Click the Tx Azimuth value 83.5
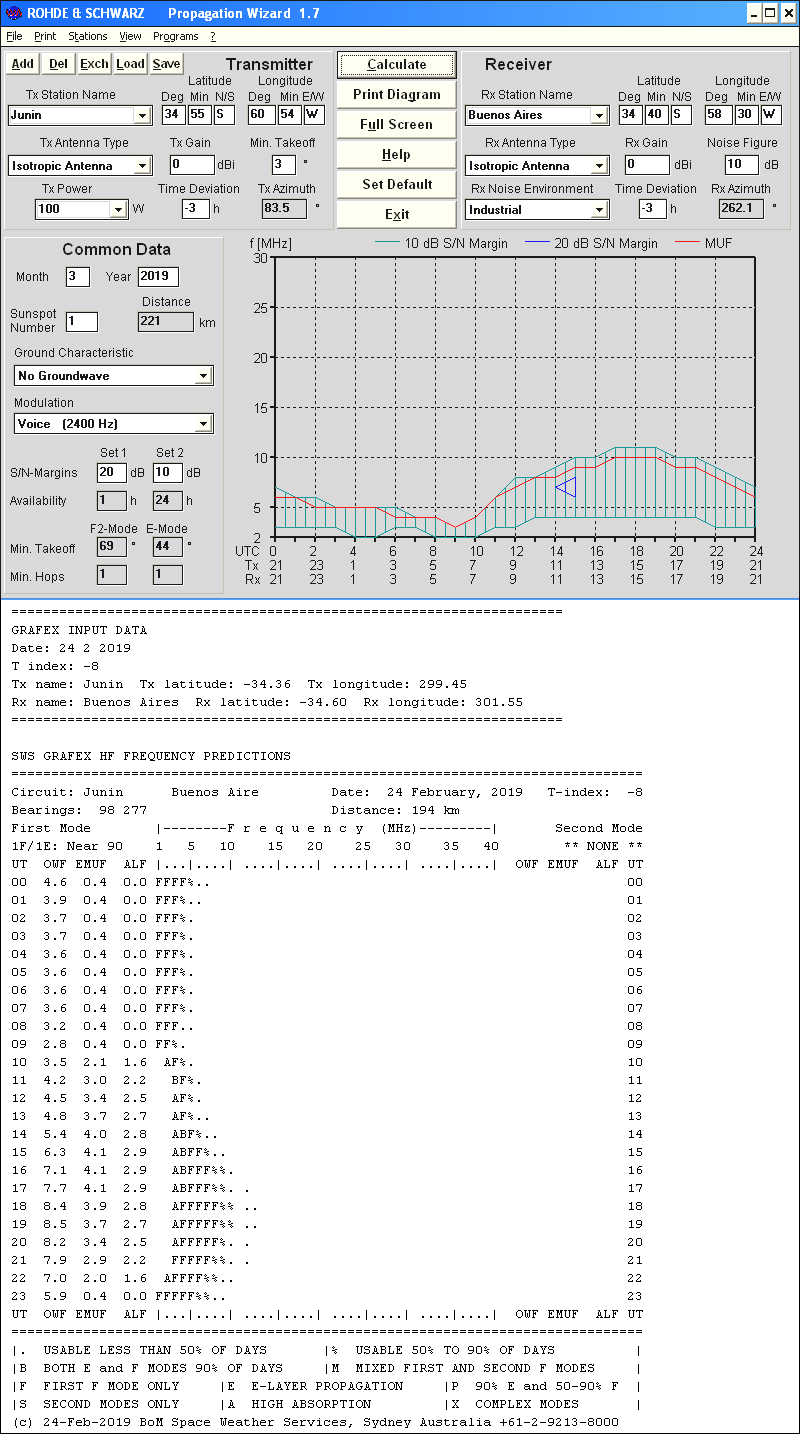 tap(284, 208)
